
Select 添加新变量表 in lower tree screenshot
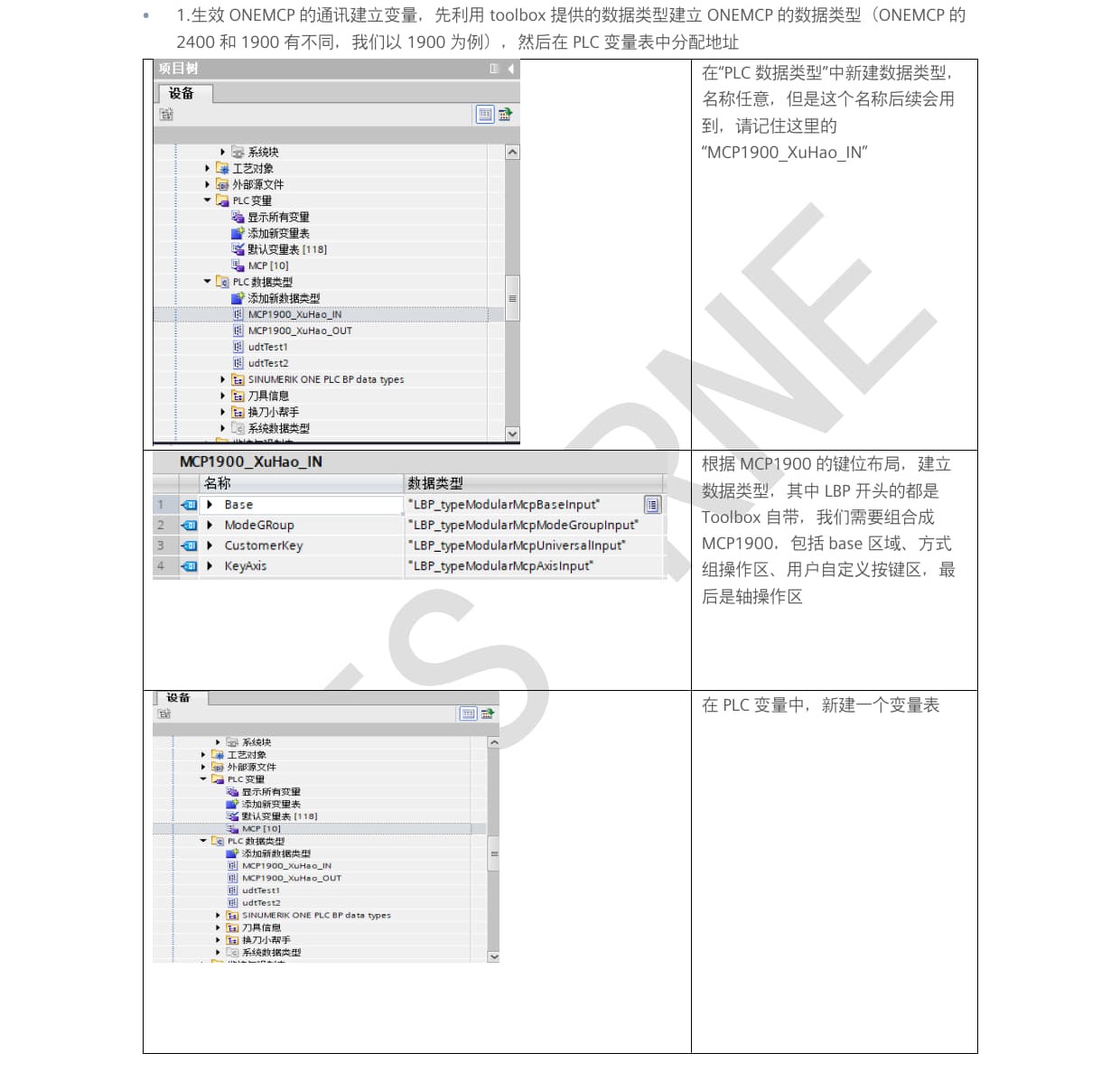coord(271,804)
